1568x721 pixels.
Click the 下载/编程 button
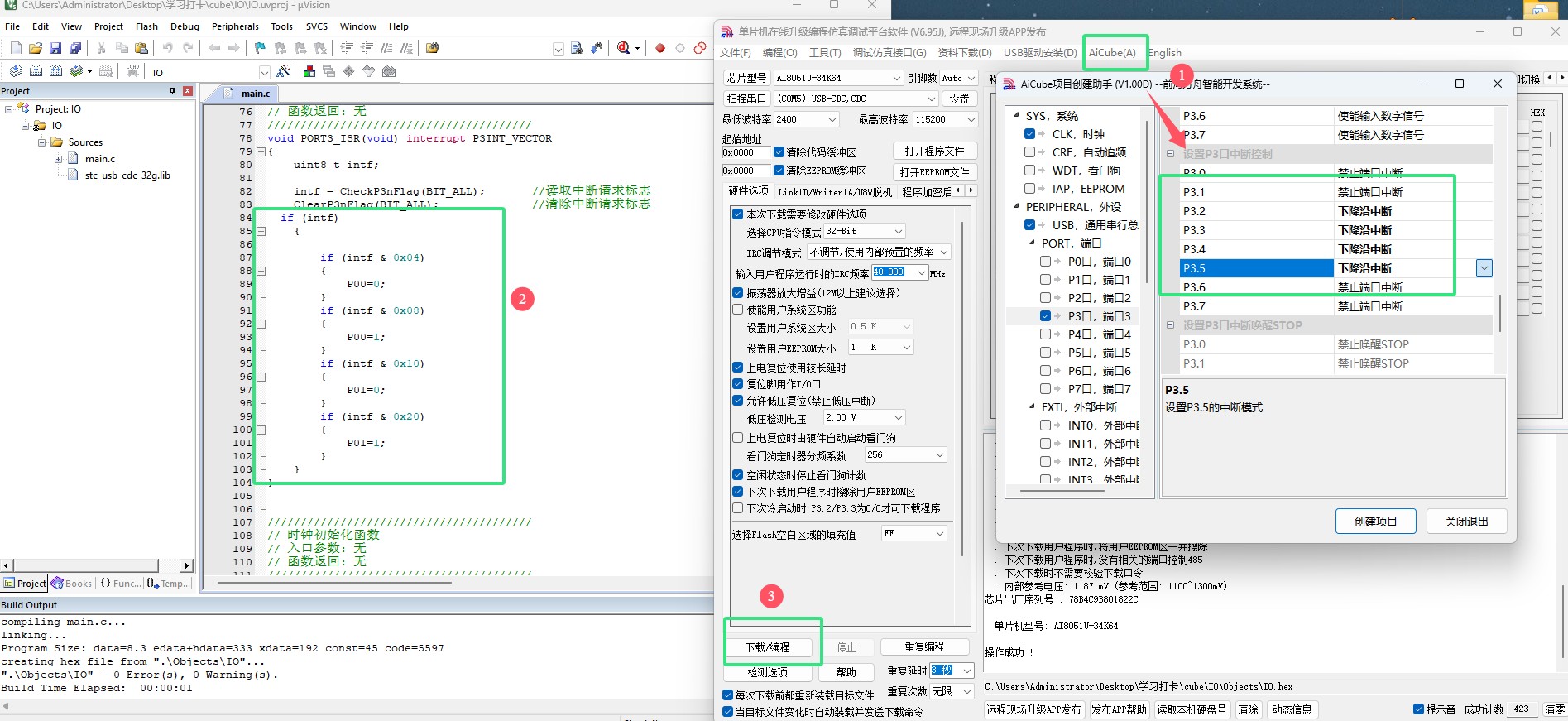(767, 647)
